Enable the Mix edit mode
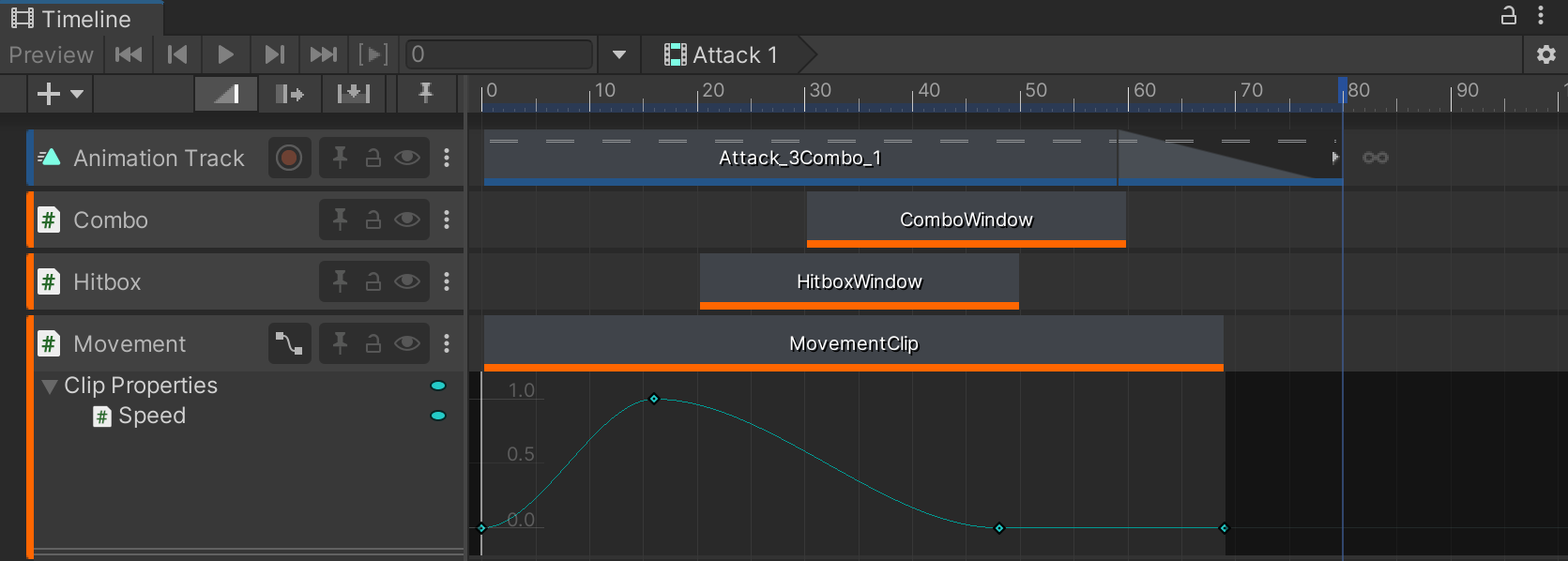The width and height of the screenshot is (1568, 561). click(225, 94)
